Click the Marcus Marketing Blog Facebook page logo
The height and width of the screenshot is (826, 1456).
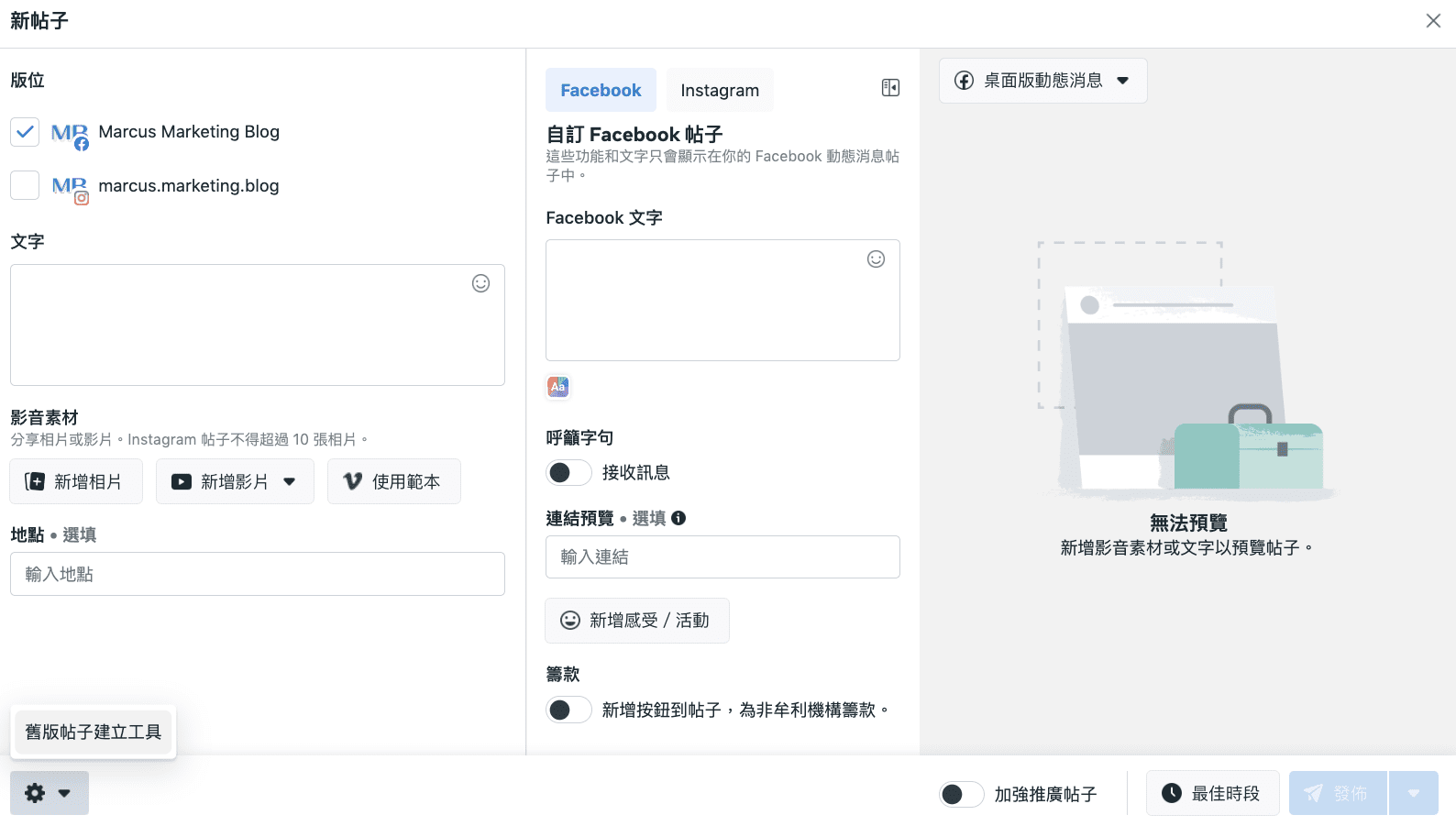click(70, 134)
